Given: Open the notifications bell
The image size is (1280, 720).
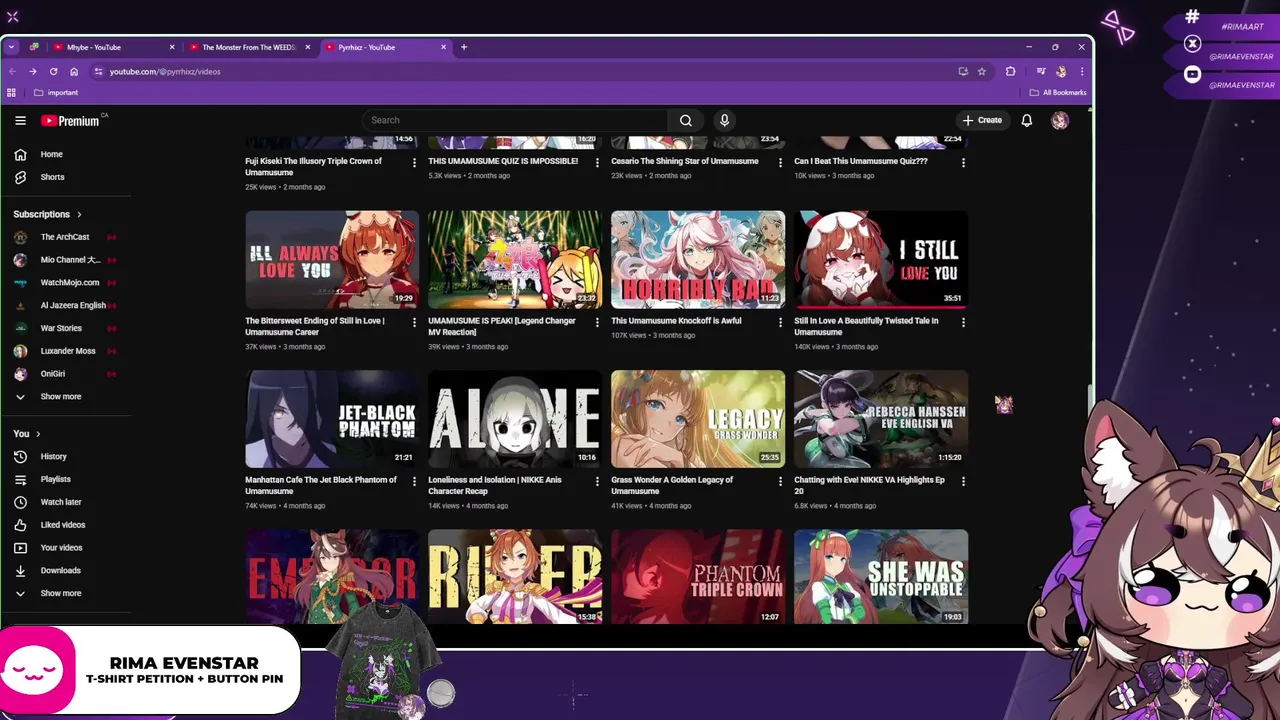Looking at the screenshot, I should tap(1026, 120).
